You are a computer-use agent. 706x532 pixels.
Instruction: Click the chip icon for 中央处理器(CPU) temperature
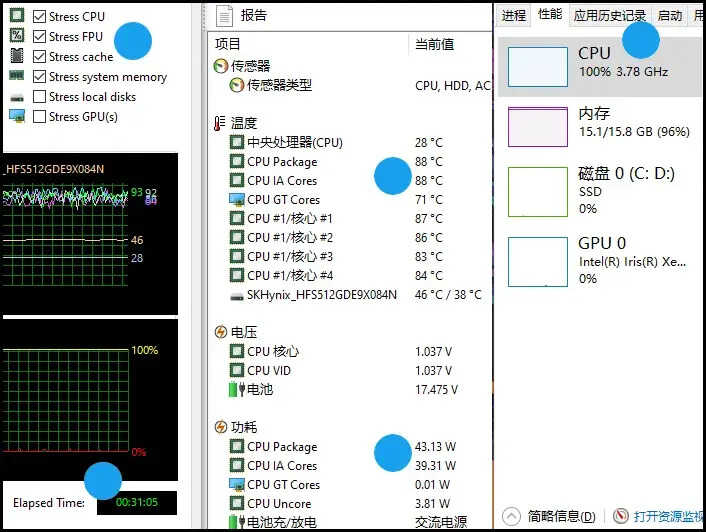(237, 142)
